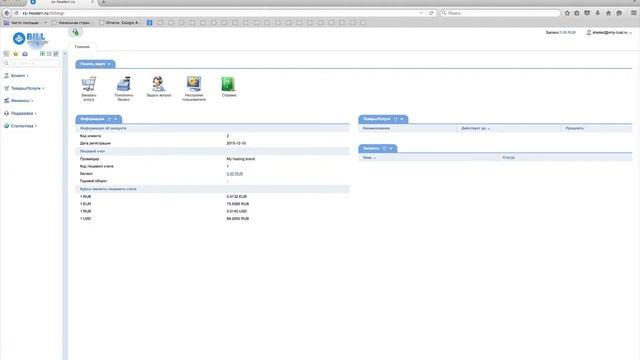The image size is (640, 360).
Task: Click the Информация об аккаунте section row
Action: click(212, 128)
